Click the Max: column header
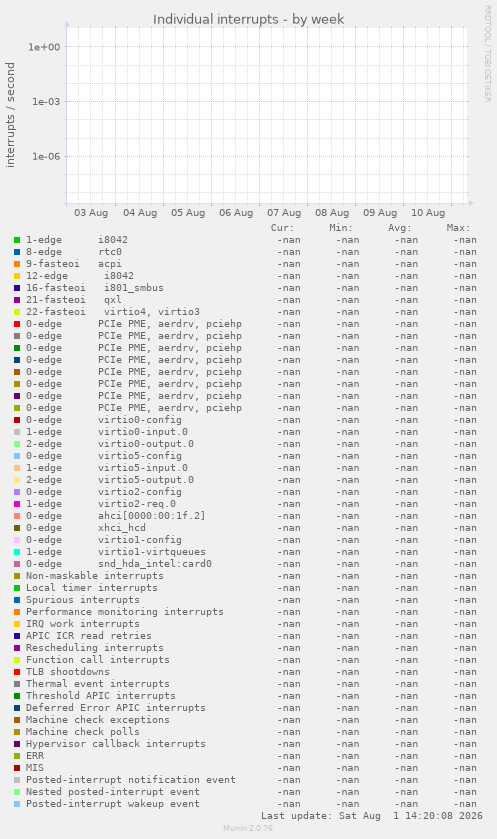This screenshot has height=839, width=497. 458,228
